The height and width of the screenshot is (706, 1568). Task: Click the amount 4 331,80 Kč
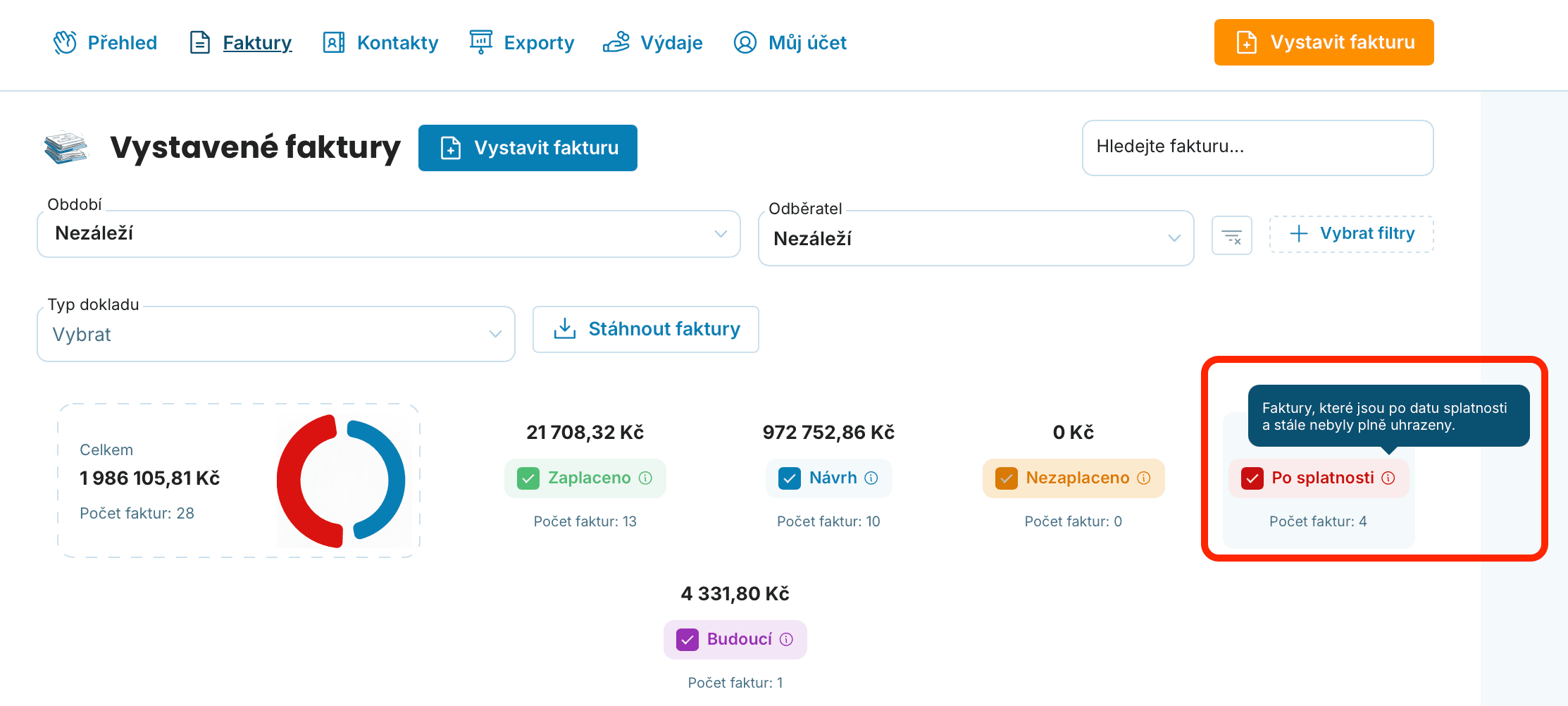[735, 594]
